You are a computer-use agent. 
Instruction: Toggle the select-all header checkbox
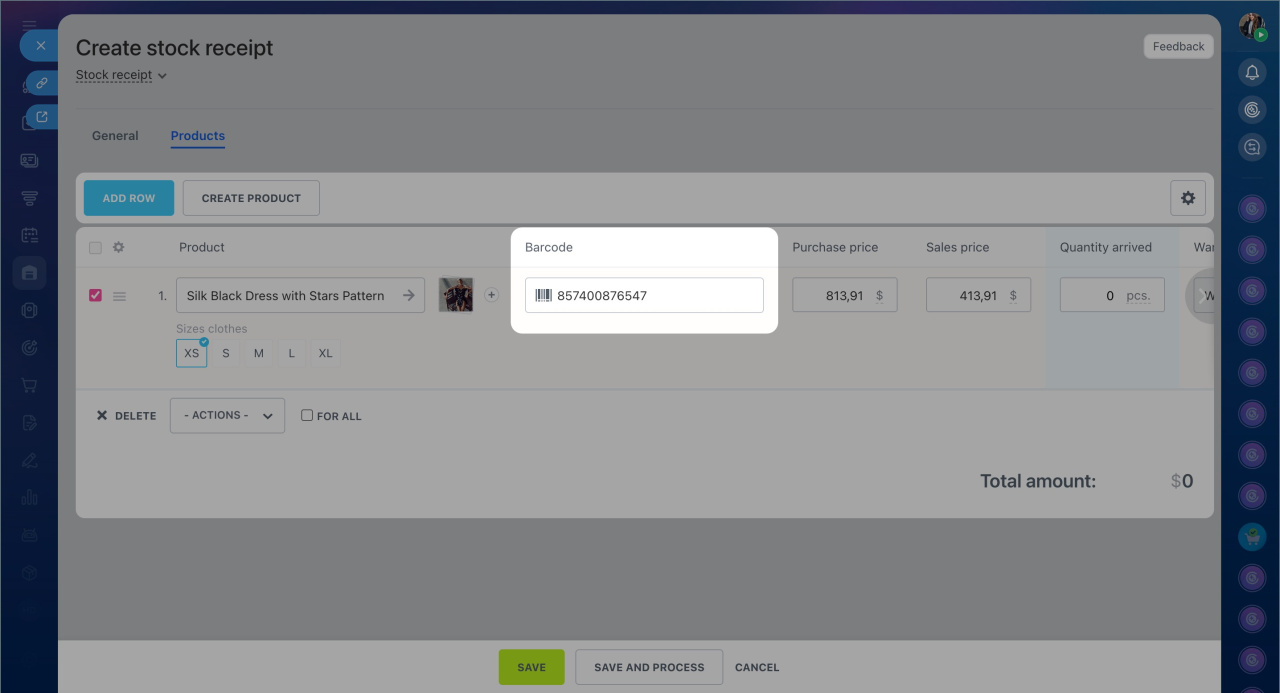96,248
